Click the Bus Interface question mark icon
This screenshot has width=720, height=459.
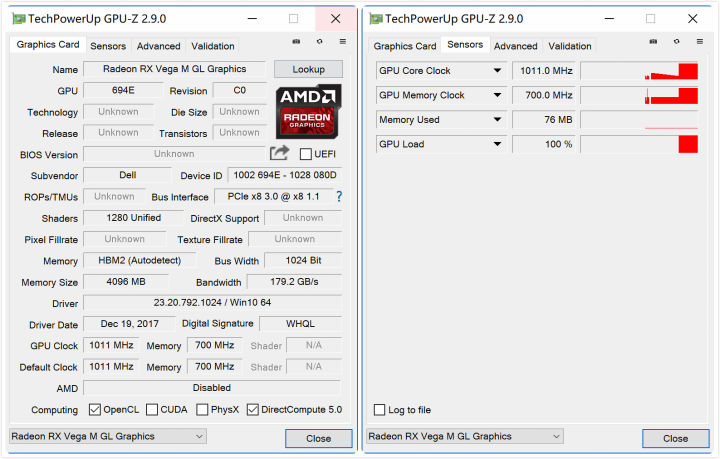[x=339, y=196]
